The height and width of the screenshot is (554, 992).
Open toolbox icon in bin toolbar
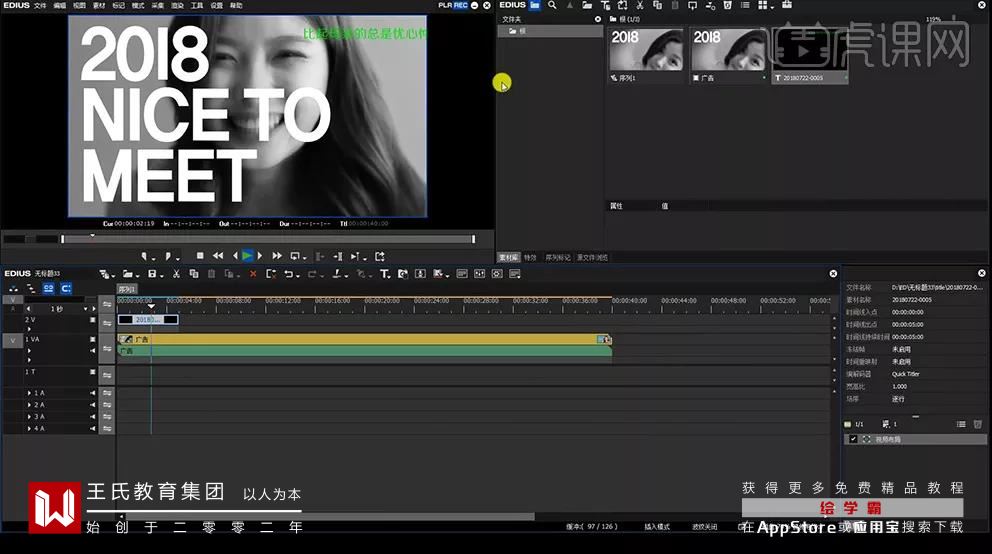click(787, 5)
